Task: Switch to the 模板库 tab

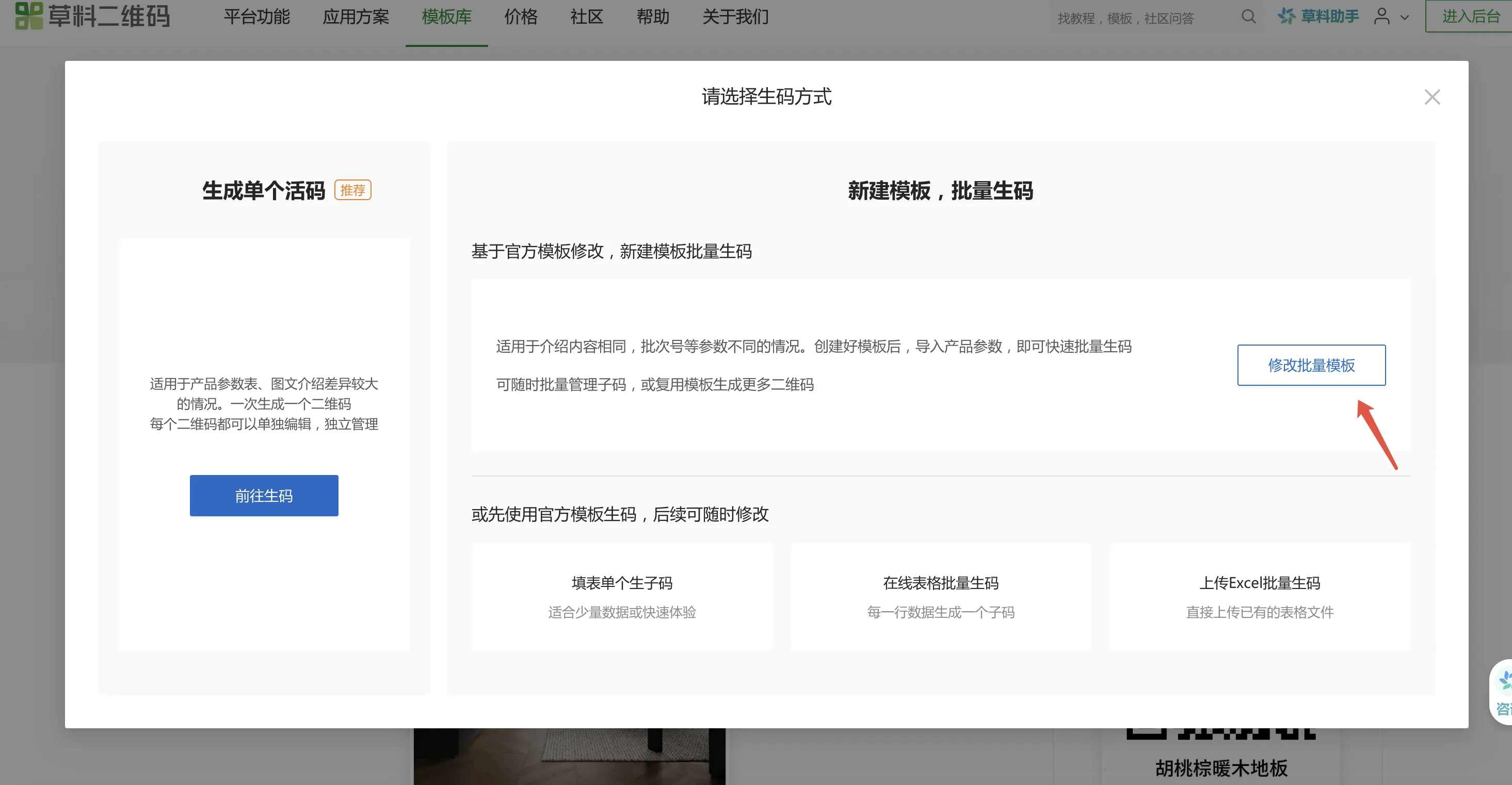Action: coord(447,17)
